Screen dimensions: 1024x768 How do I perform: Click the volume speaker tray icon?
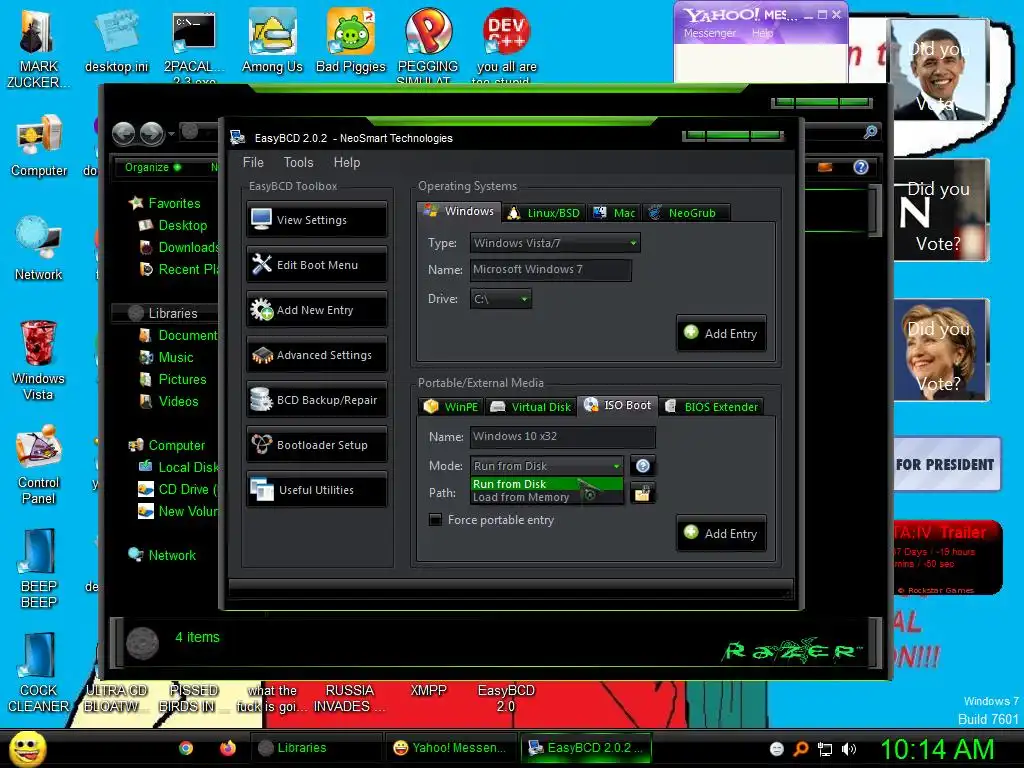point(849,749)
